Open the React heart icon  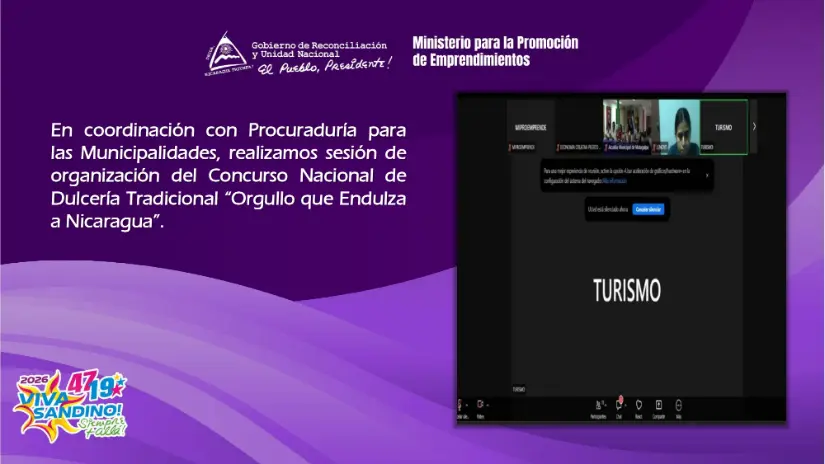(639, 405)
